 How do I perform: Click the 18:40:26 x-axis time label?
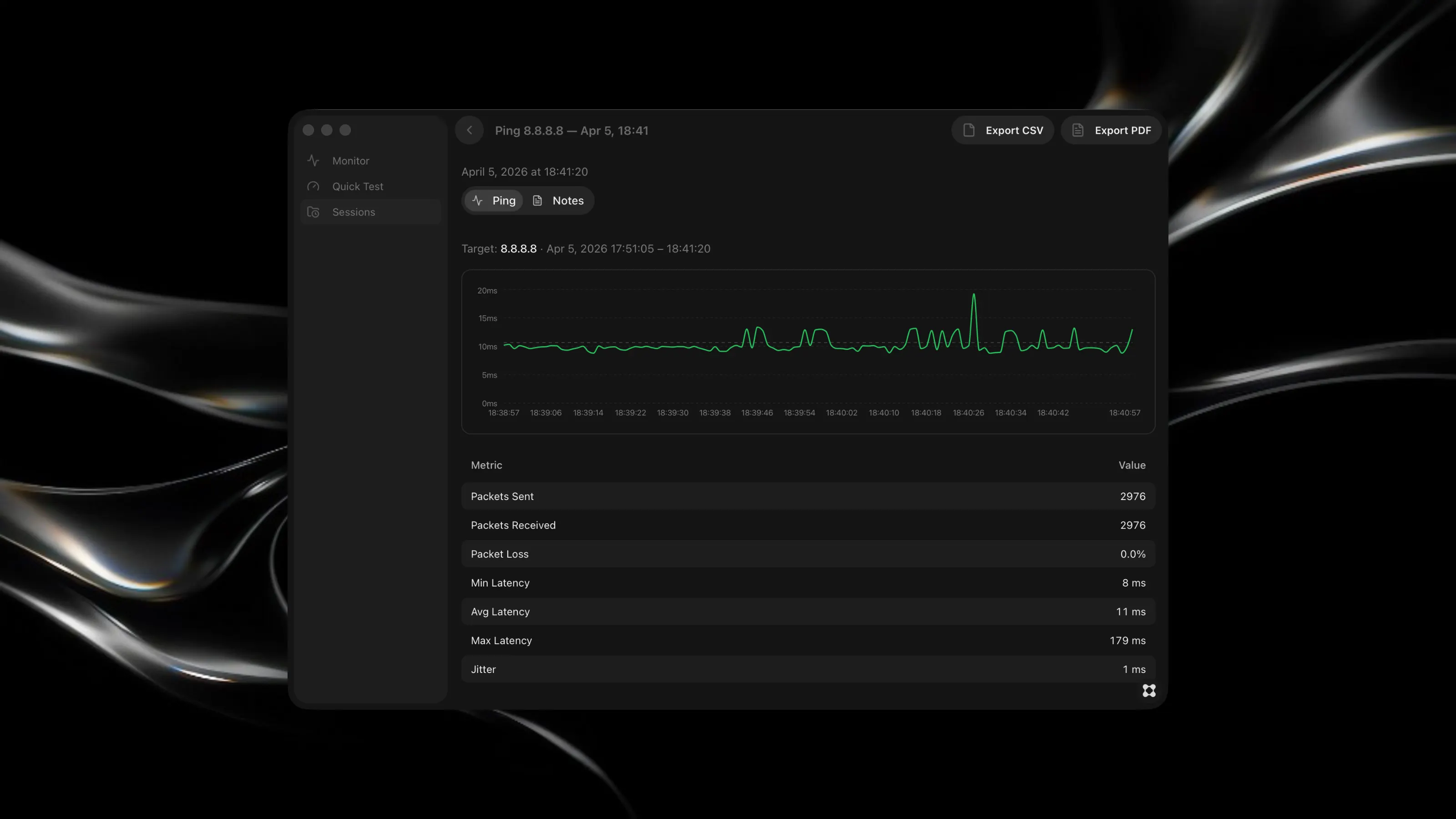click(968, 413)
